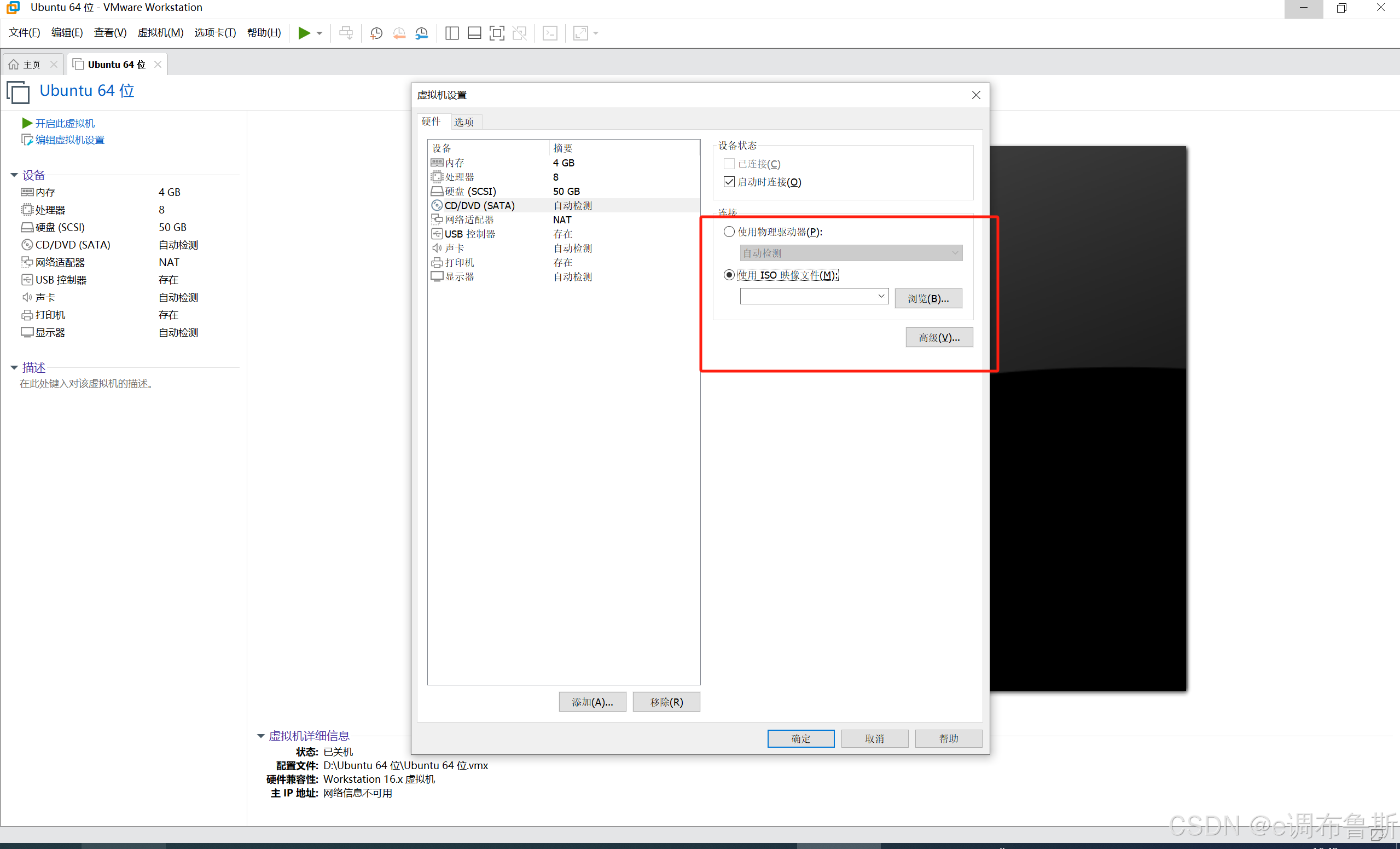Open the ISO image file path combo box
The image size is (1400, 849).
pyautogui.click(x=814, y=296)
